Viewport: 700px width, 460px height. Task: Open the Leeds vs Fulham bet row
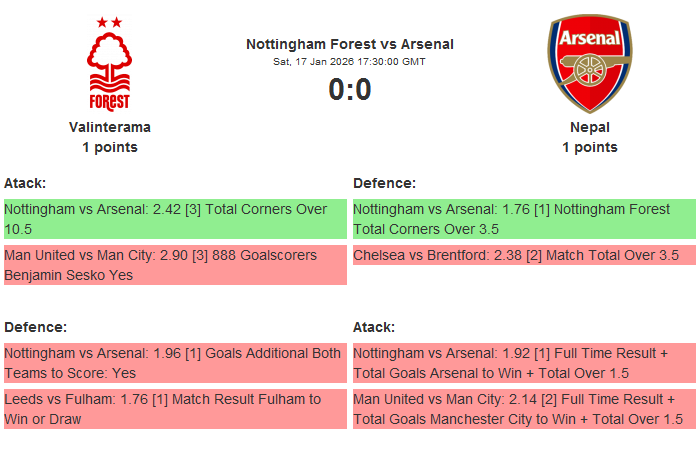point(175,409)
